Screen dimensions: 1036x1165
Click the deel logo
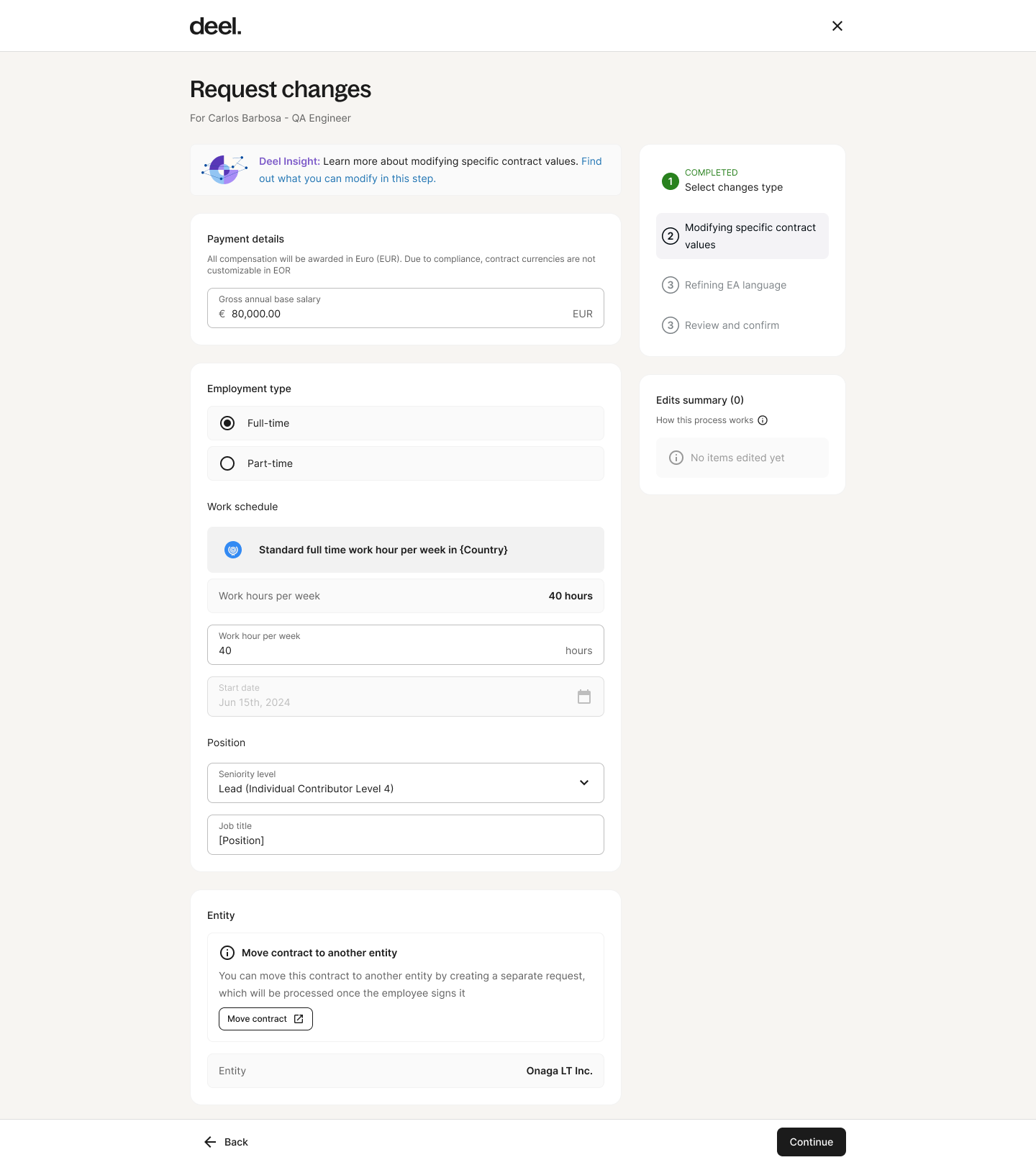215,27
